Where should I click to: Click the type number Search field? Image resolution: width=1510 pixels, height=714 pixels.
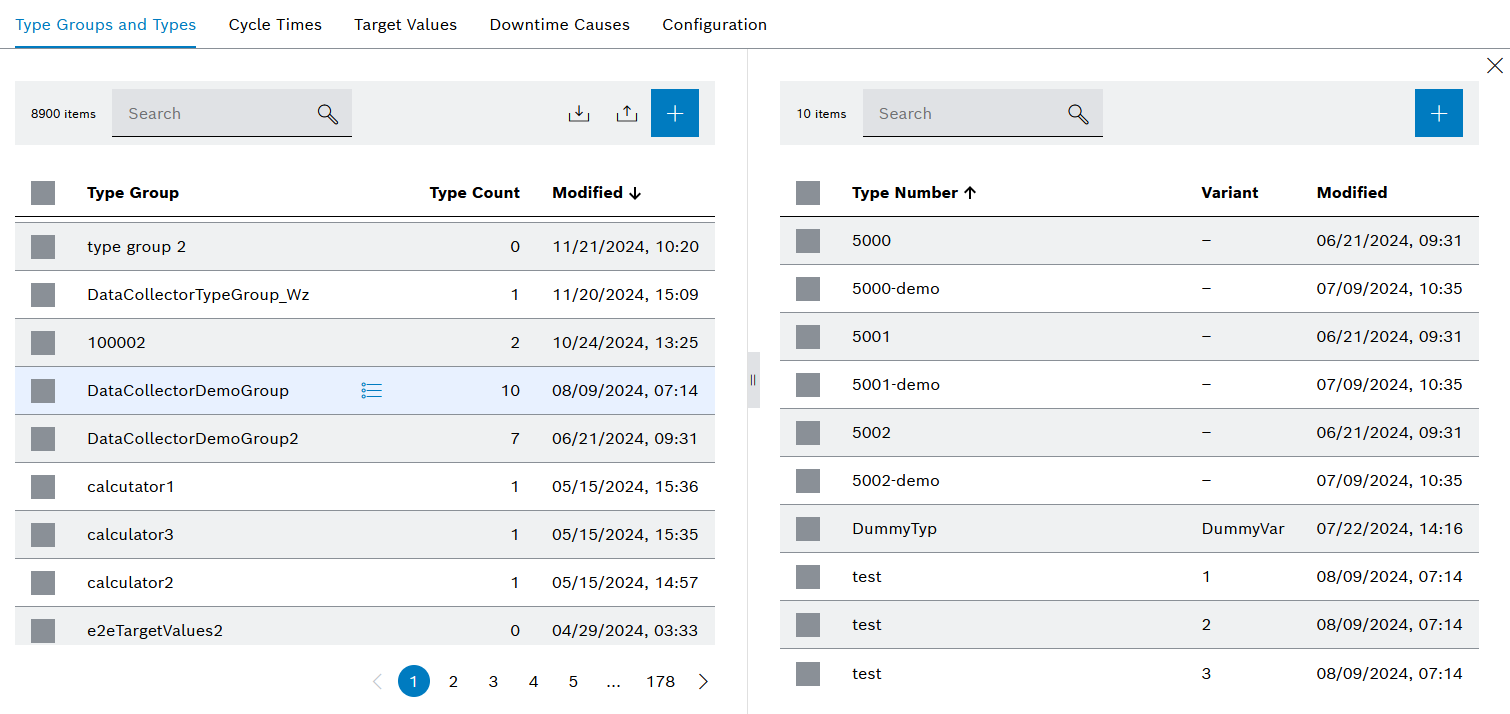[x=983, y=113]
